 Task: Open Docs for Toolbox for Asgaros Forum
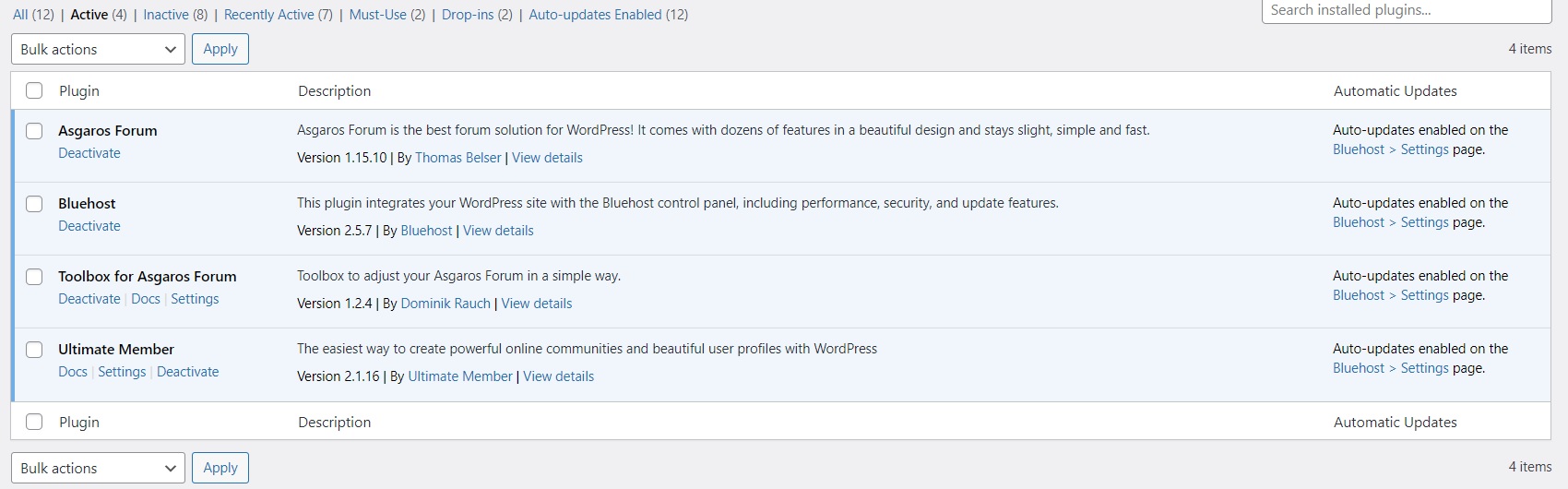click(146, 299)
